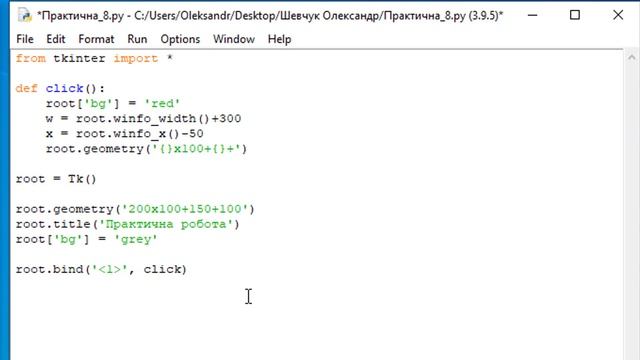Open the Edit menu

(56, 39)
